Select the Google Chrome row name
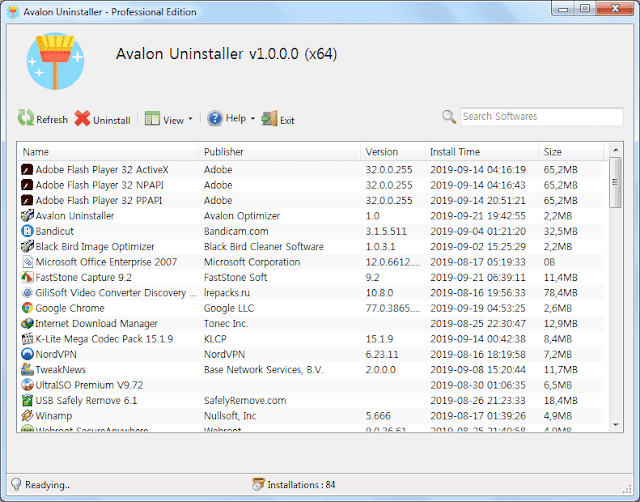The width and height of the screenshot is (640, 502). 70,308
